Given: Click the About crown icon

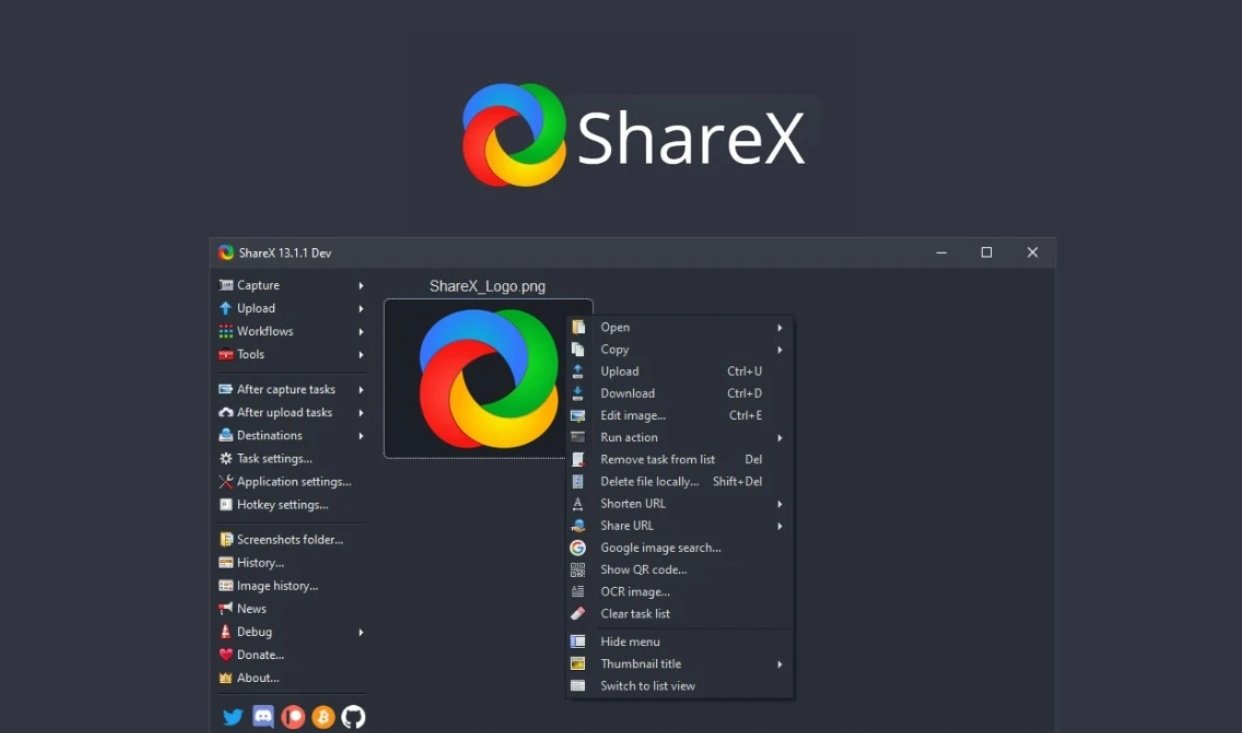Looking at the screenshot, I should tap(226, 678).
